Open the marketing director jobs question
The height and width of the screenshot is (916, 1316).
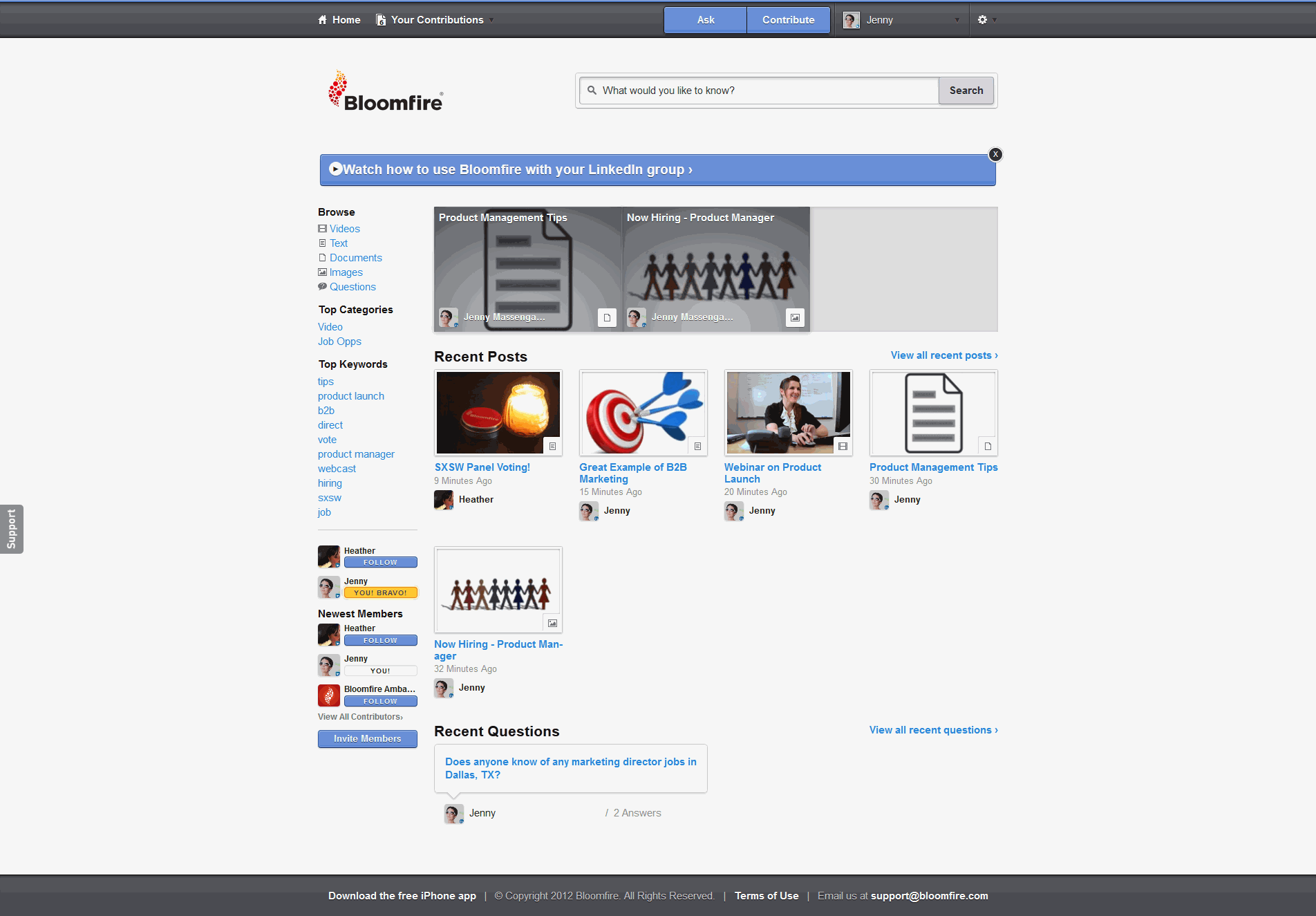point(571,768)
